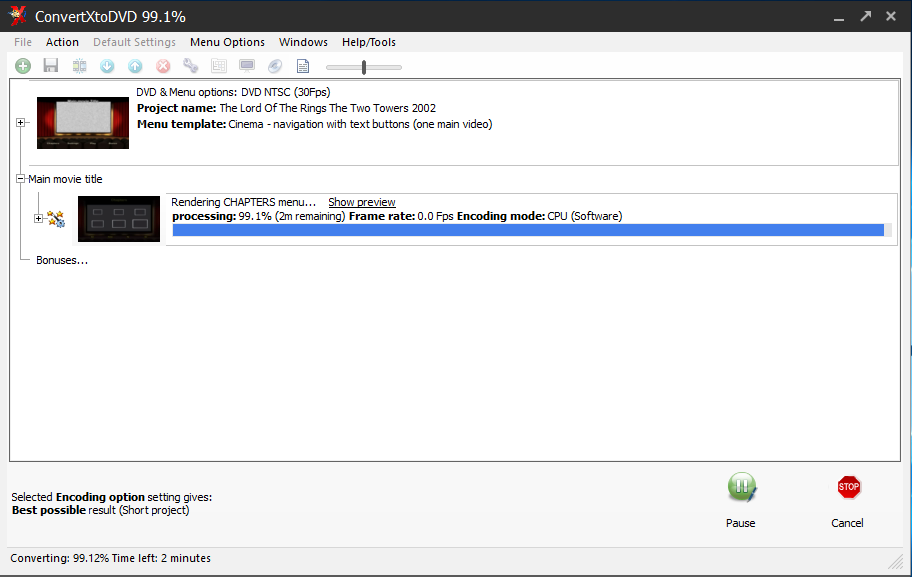Open the Help/Tools menu

[369, 42]
